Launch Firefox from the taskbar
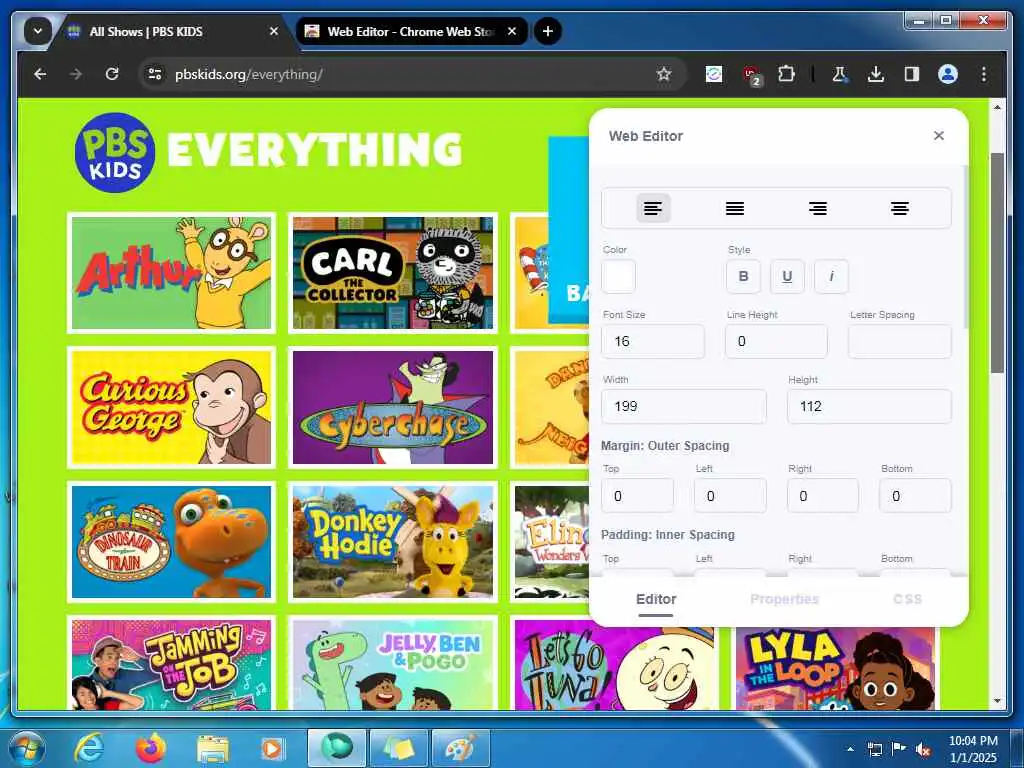 click(x=150, y=748)
